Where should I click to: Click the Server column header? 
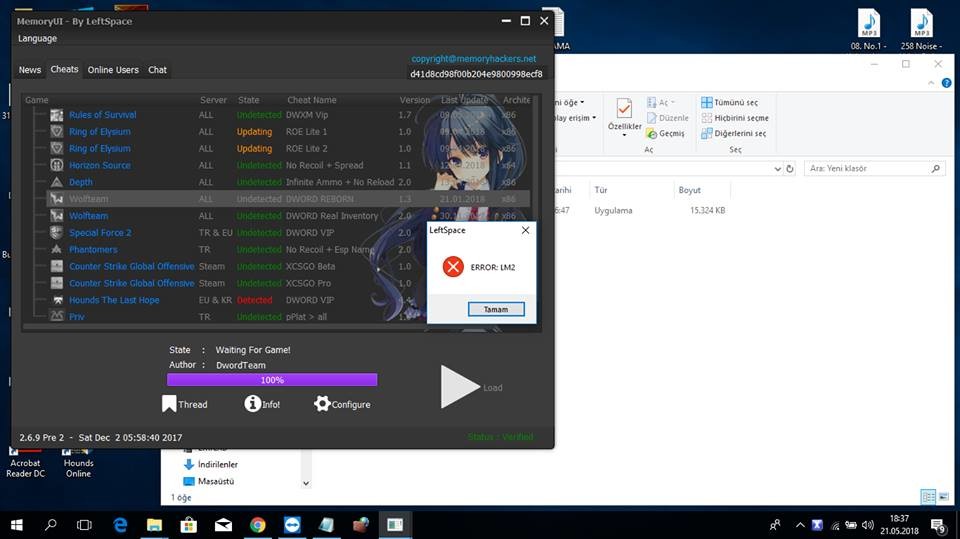pos(213,100)
